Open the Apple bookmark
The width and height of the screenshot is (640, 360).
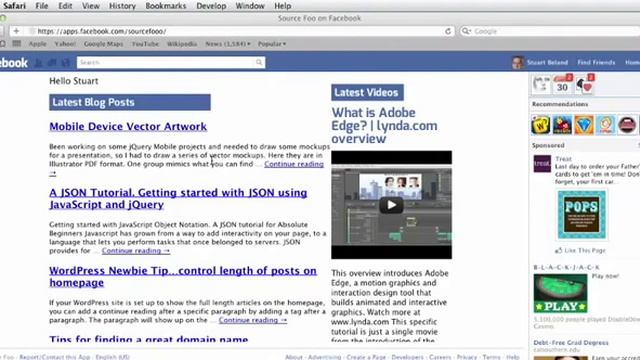pos(38,44)
